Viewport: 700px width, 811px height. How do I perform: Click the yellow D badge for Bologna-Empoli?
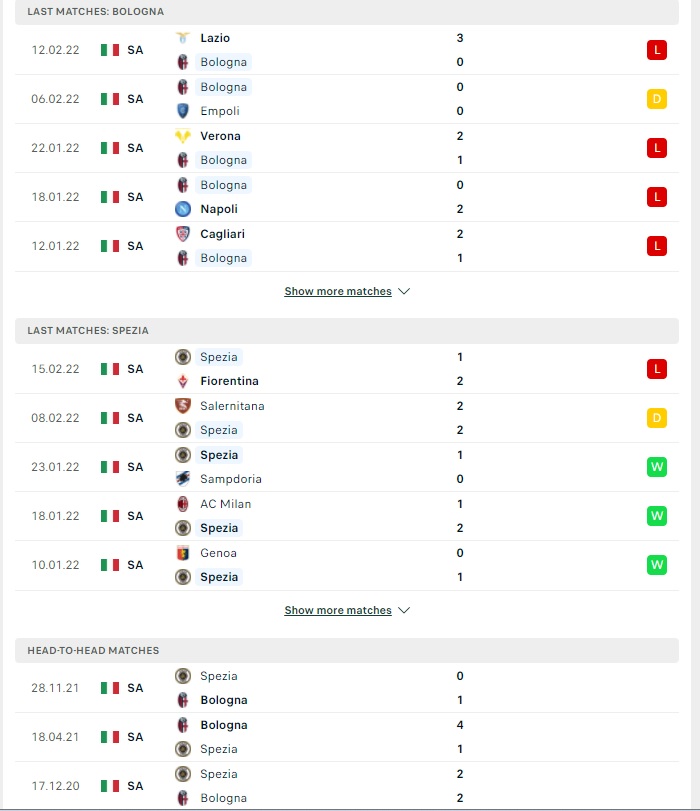657,99
